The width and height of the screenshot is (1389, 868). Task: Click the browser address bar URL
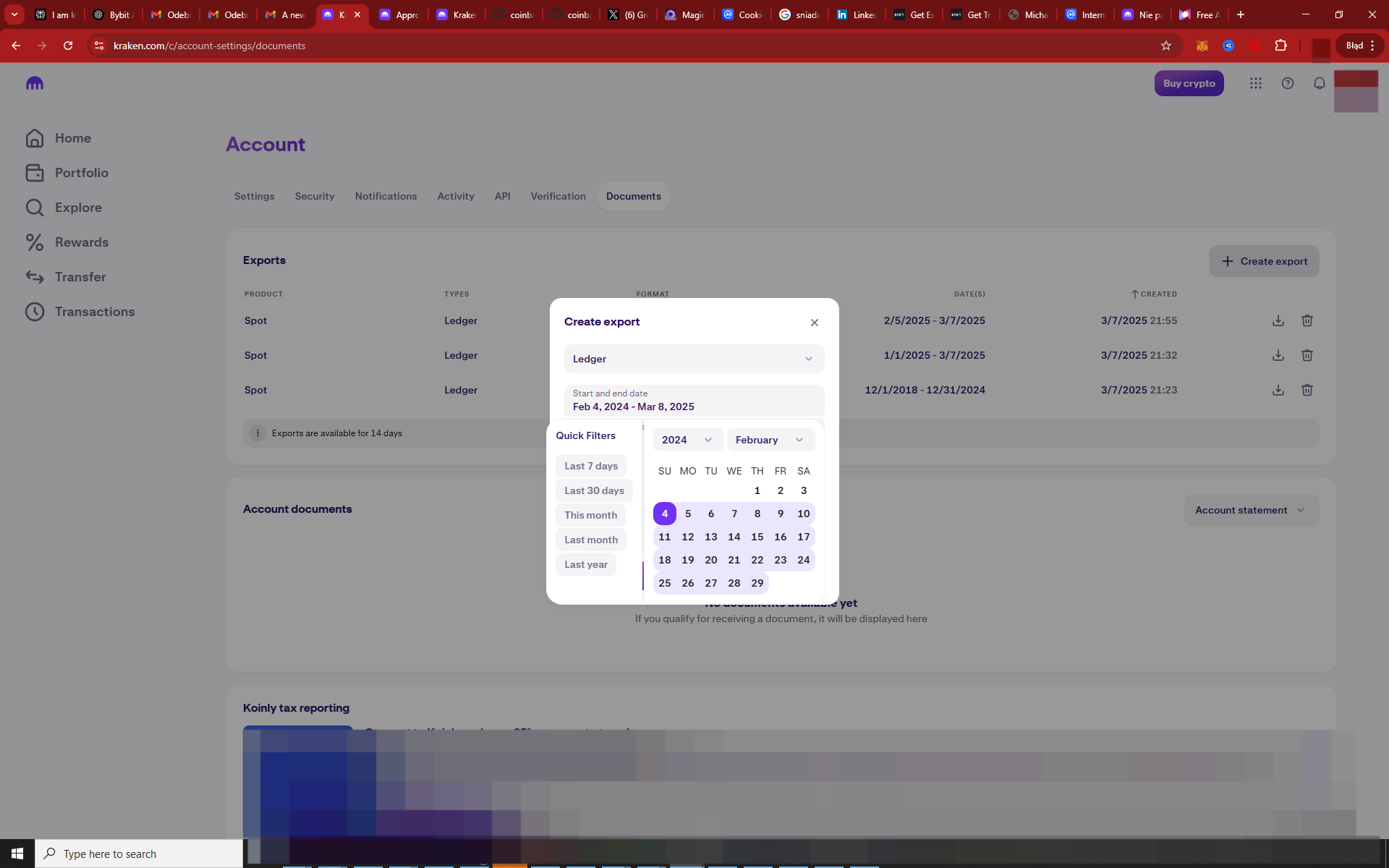point(209,46)
